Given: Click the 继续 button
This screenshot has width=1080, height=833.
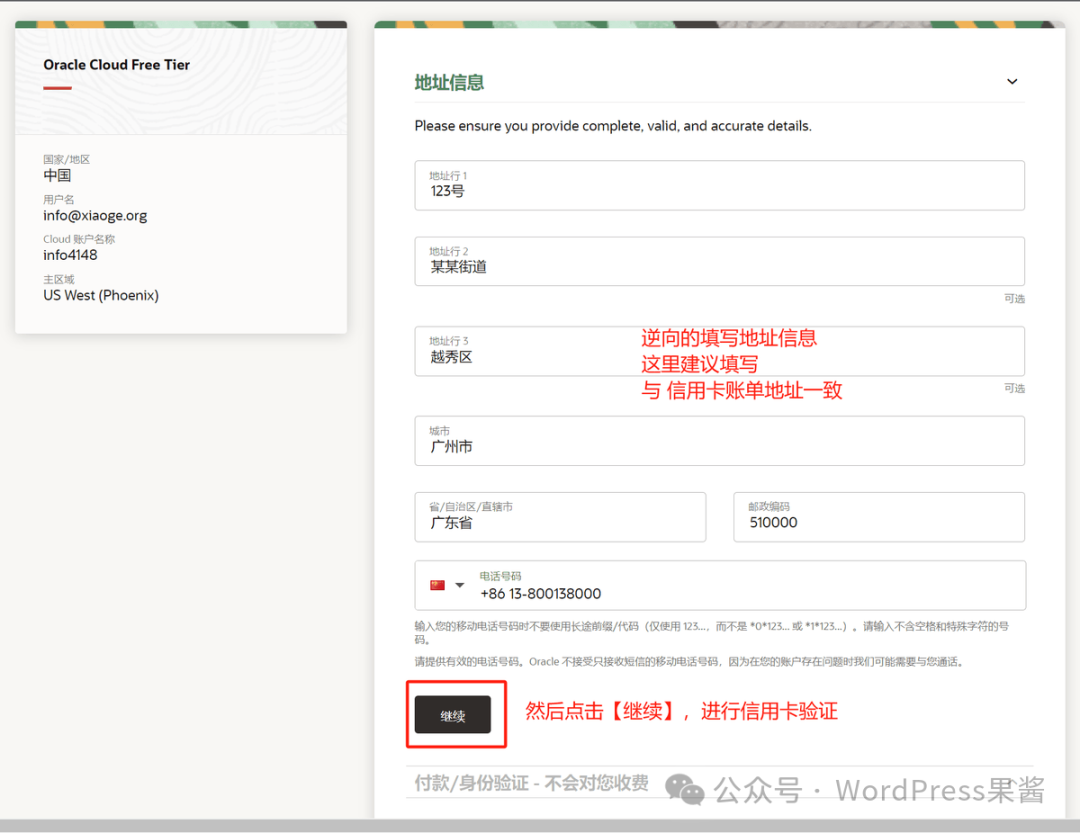Looking at the screenshot, I should pyautogui.click(x=453, y=715).
